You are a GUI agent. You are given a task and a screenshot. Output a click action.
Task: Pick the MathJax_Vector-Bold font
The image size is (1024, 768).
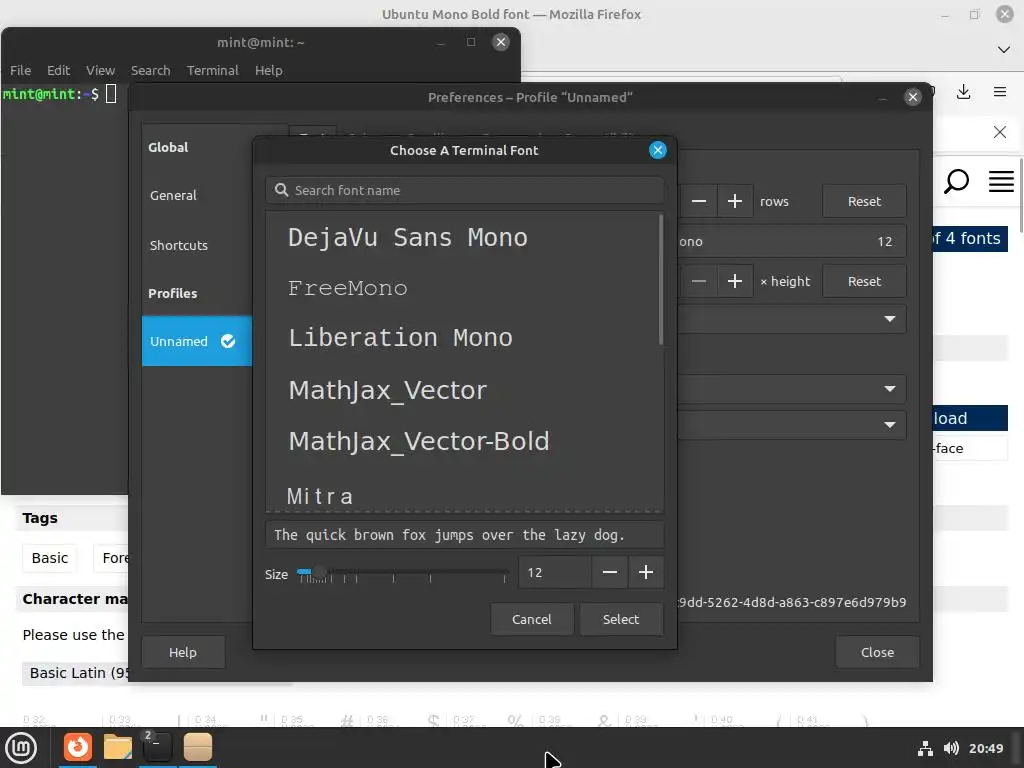tap(419, 442)
